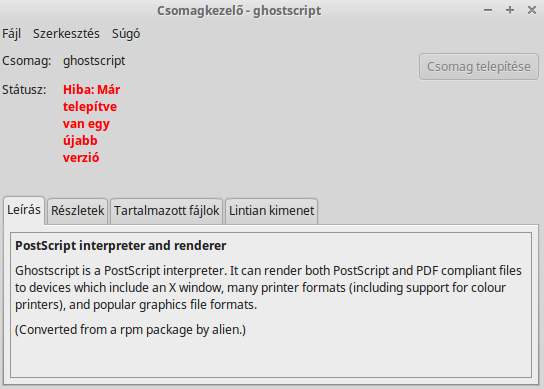Open the Fájl menu

(x=11, y=34)
